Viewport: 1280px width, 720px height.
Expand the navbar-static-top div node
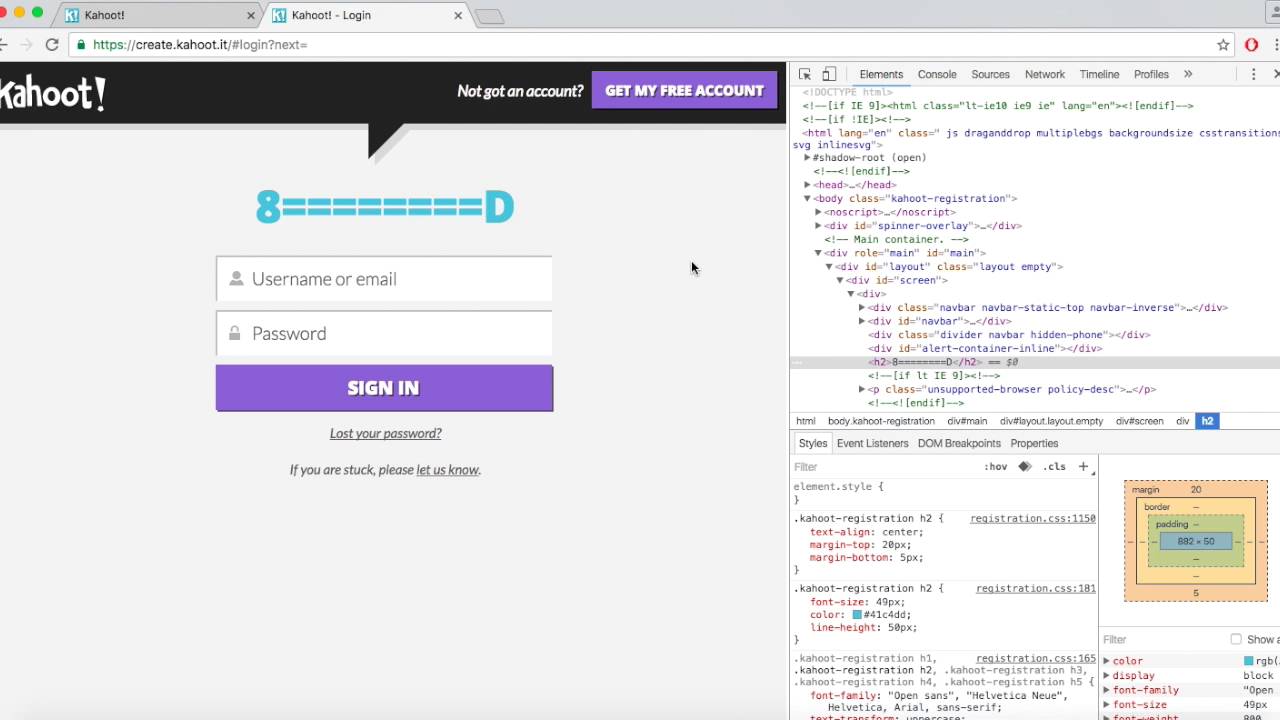point(862,308)
